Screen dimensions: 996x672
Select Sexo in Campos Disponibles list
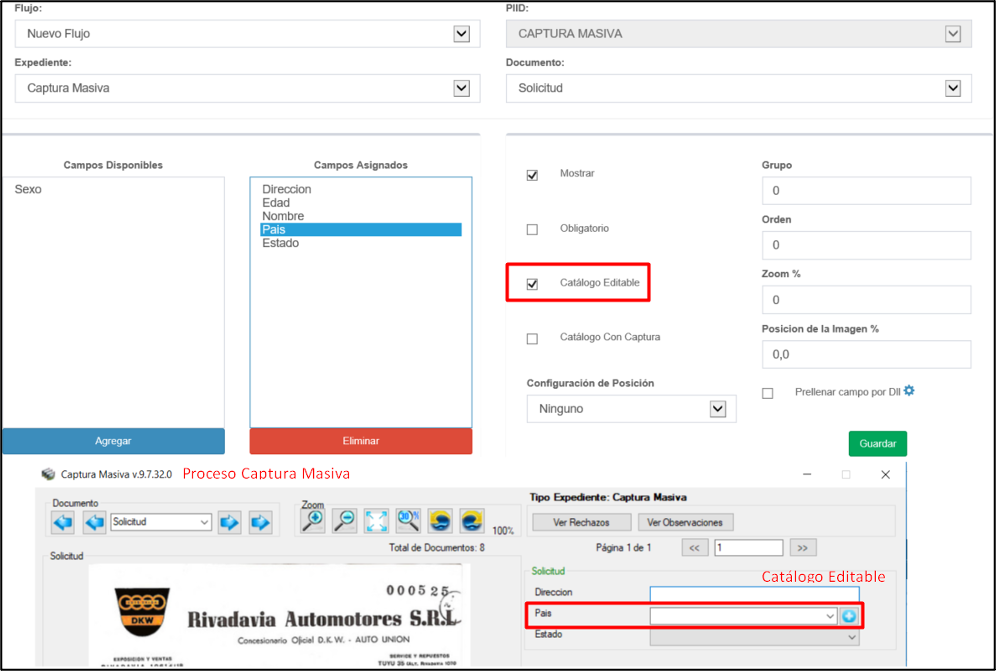point(28,189)
